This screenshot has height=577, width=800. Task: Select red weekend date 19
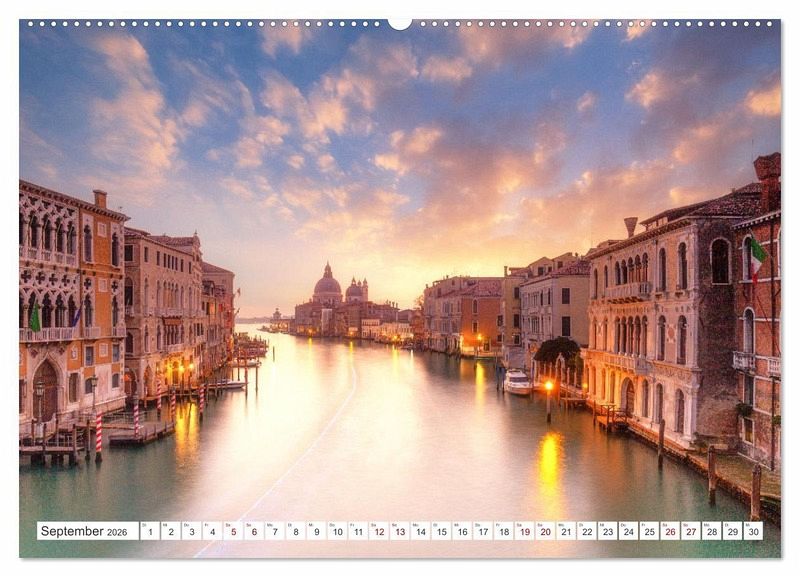click(x=524, y=531)
